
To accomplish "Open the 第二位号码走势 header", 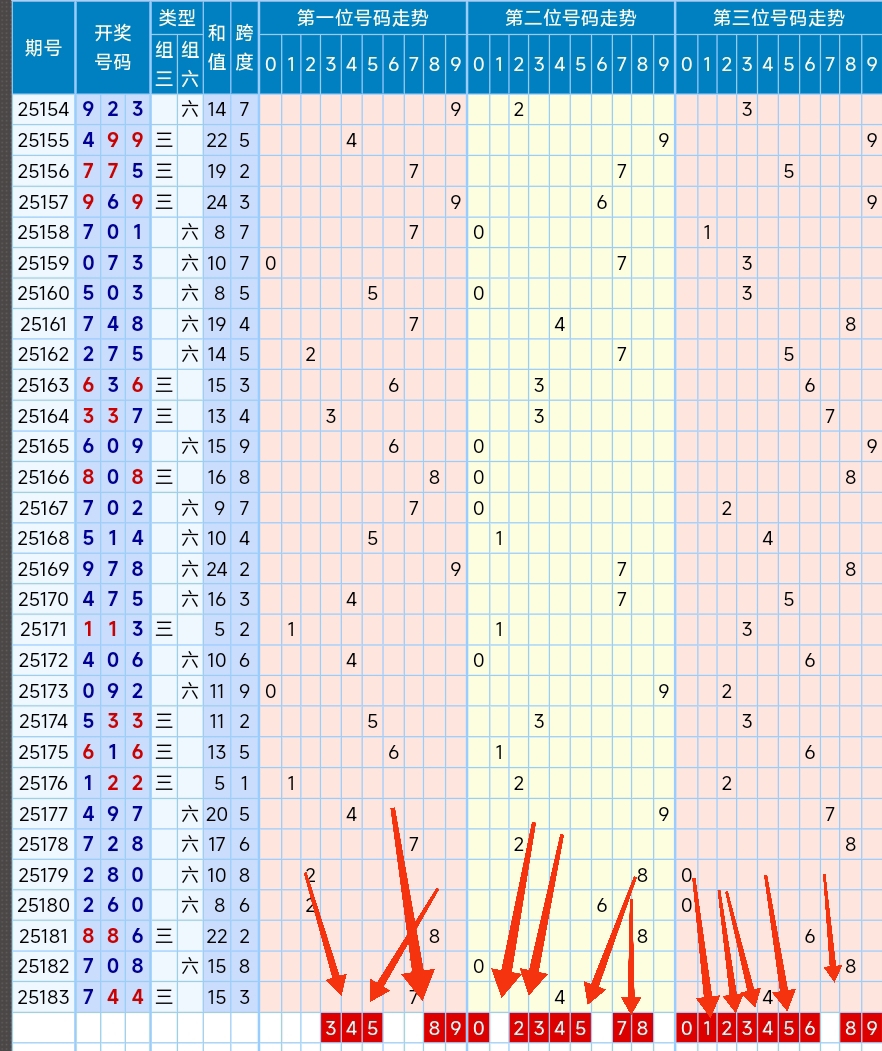I will point(570,18).
